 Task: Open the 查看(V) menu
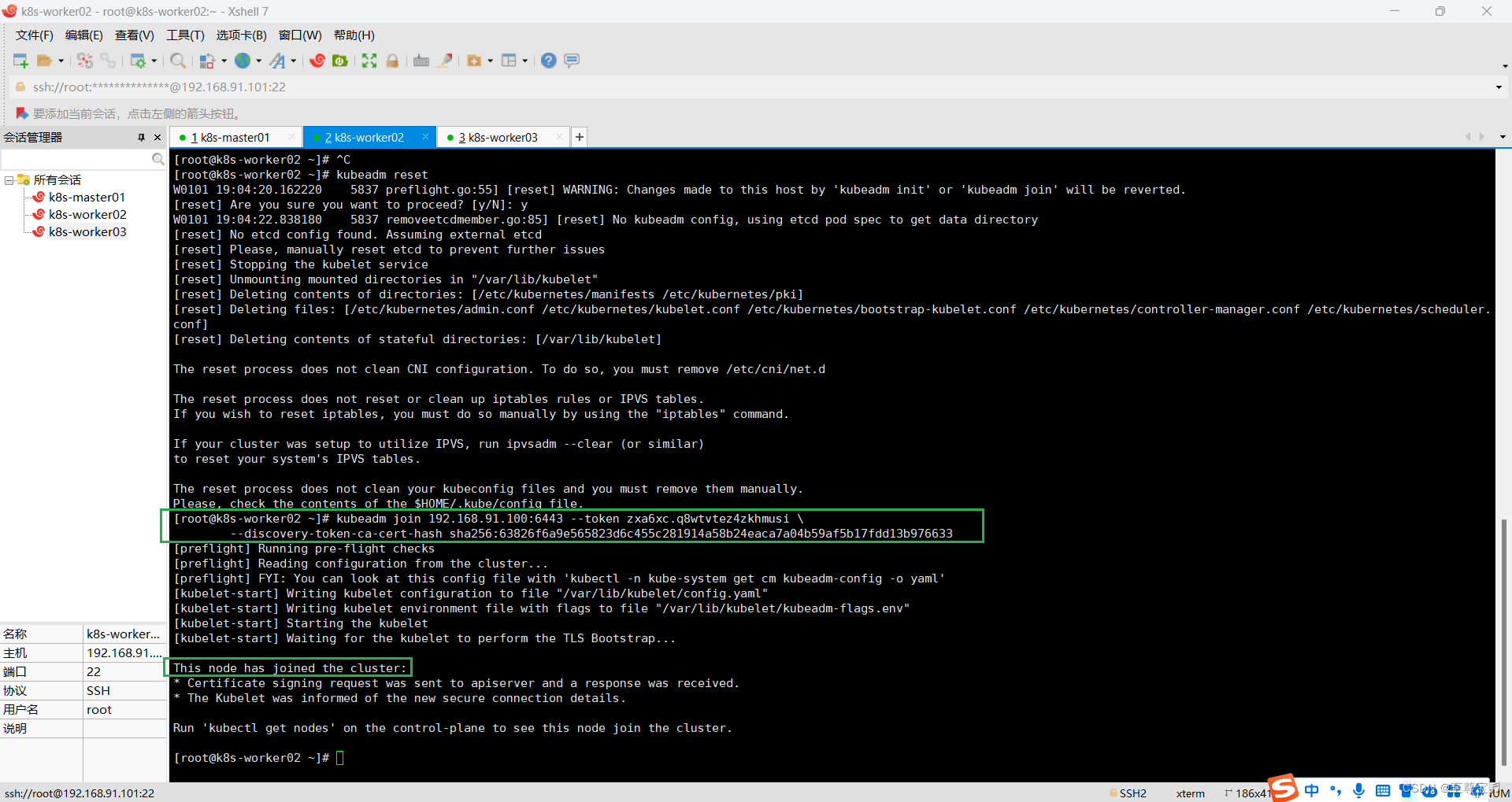[x=135, y=35]
